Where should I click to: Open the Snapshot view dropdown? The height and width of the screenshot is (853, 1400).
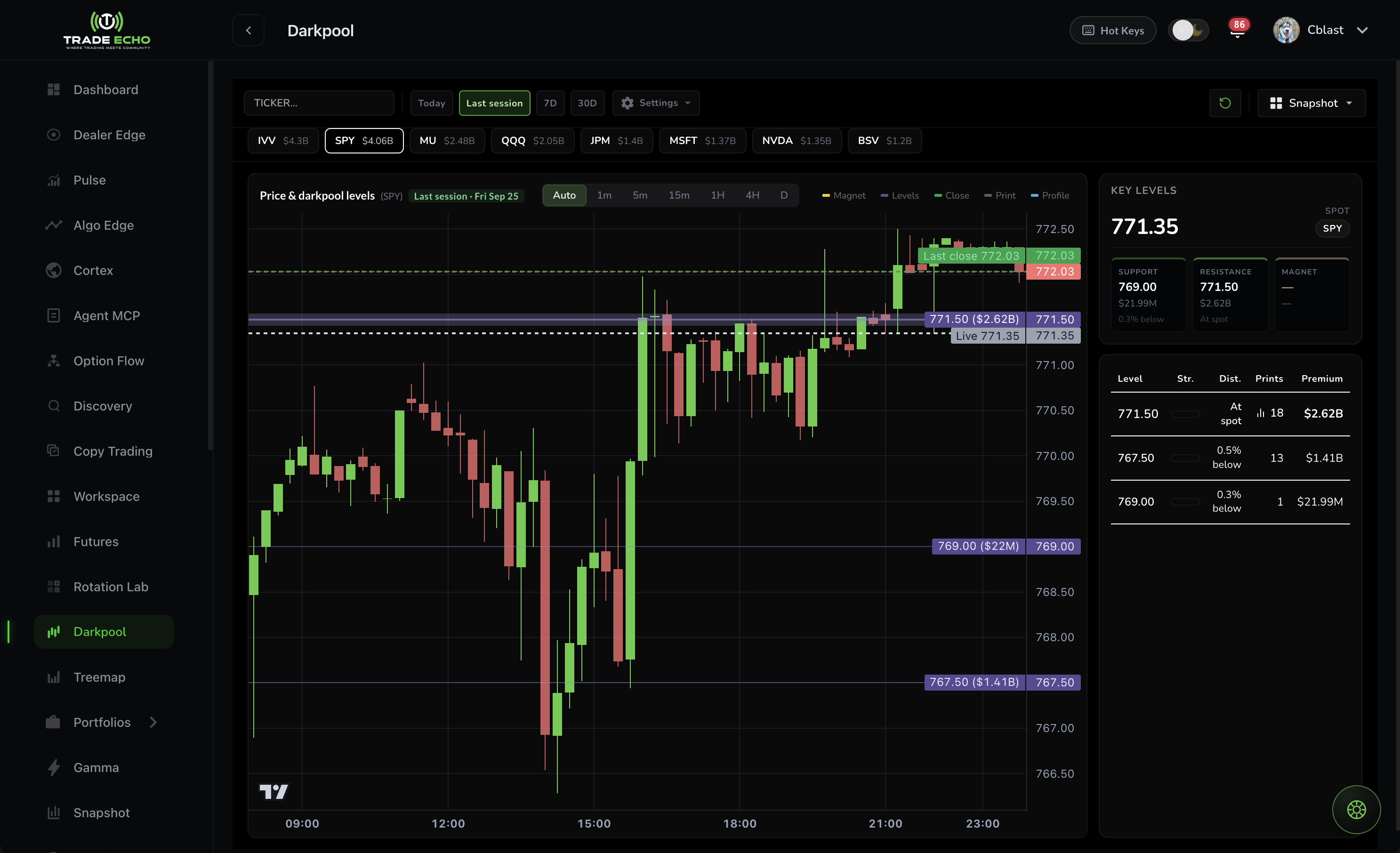click(1311, 103)
